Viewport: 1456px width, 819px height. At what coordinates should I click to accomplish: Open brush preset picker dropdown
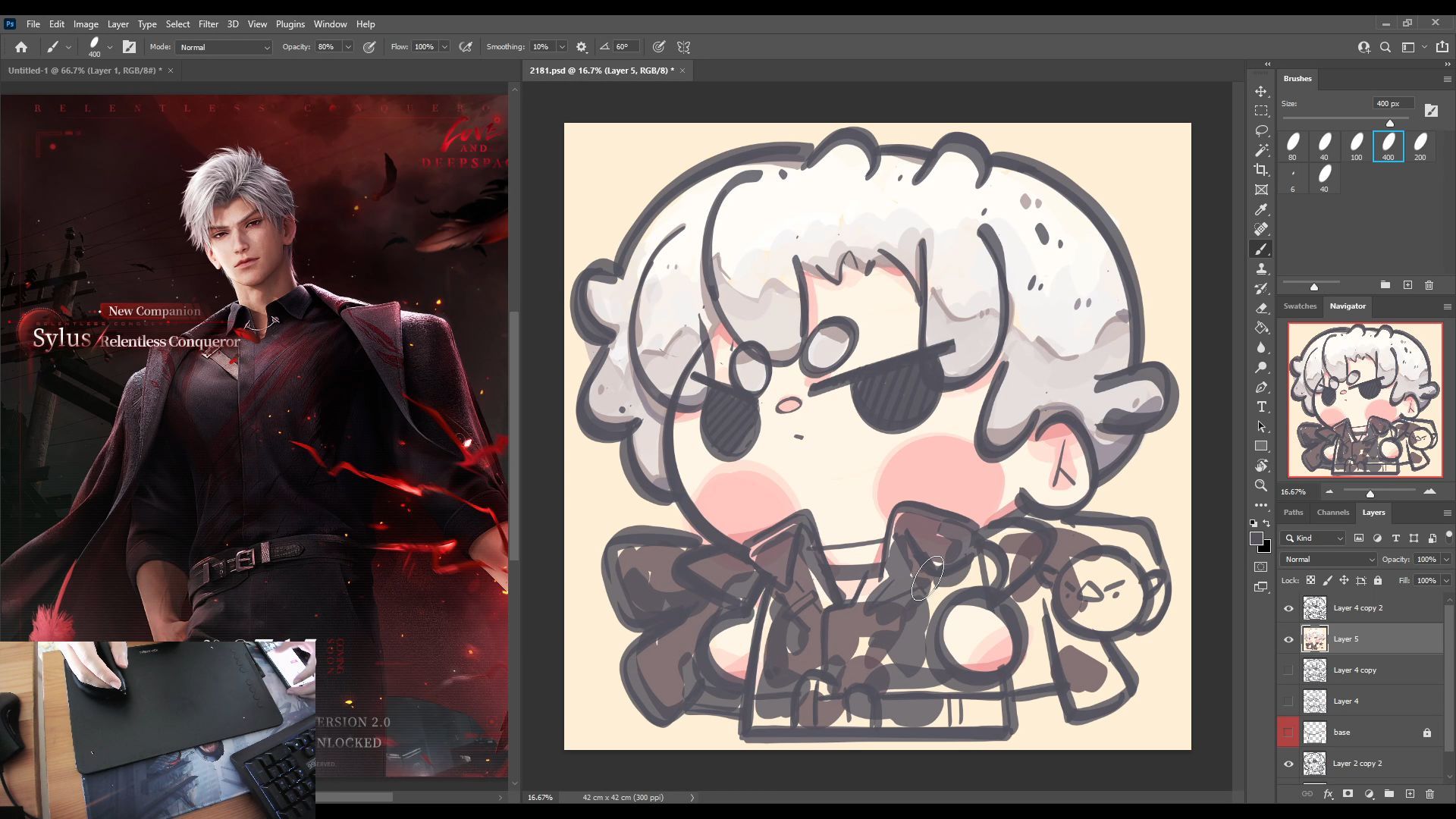click(110, 47)
